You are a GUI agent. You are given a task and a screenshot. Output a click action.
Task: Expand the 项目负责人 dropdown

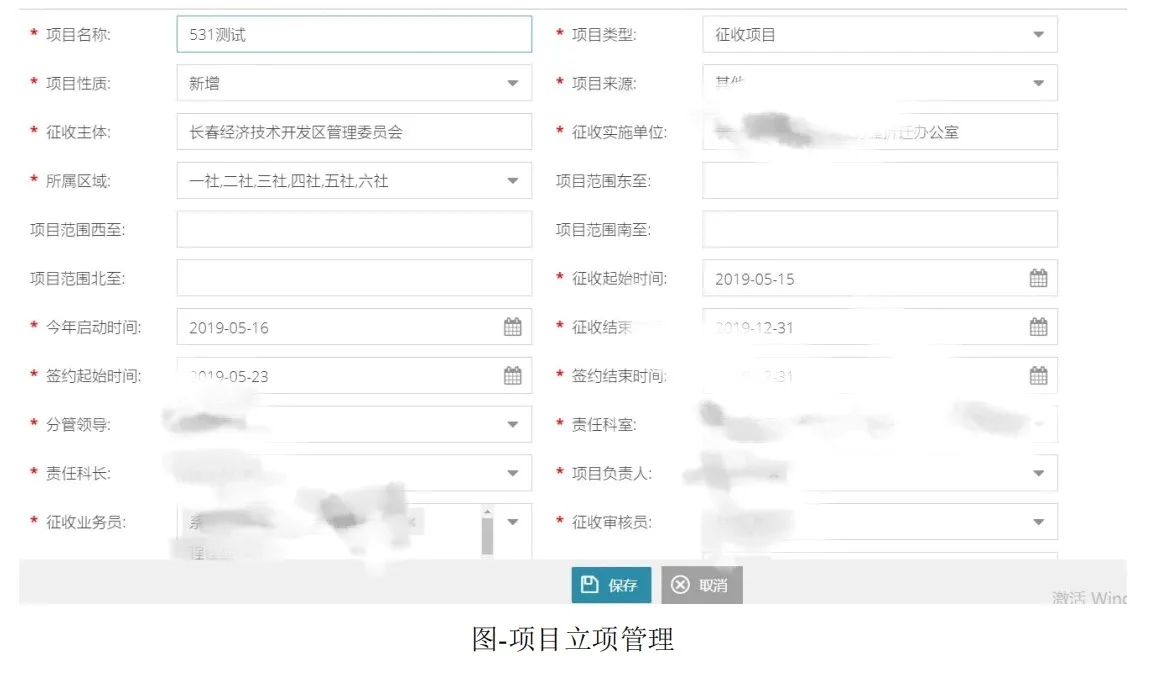point(1040,472)
